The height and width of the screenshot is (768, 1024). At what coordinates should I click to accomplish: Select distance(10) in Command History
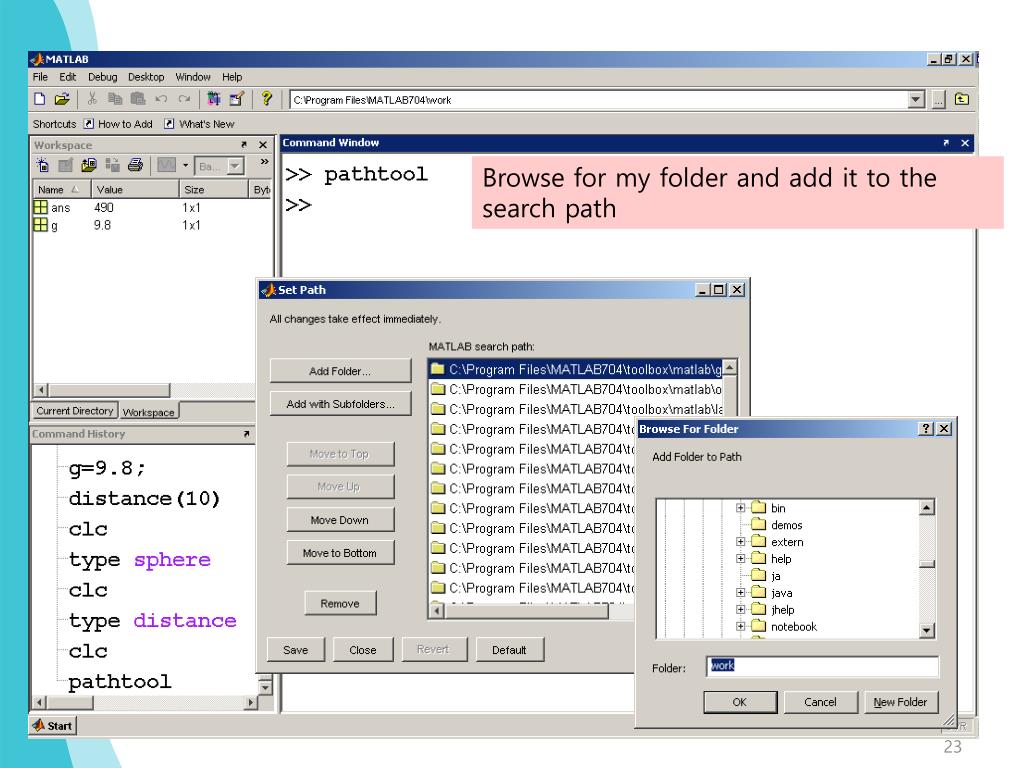click(x=144, y=499)
